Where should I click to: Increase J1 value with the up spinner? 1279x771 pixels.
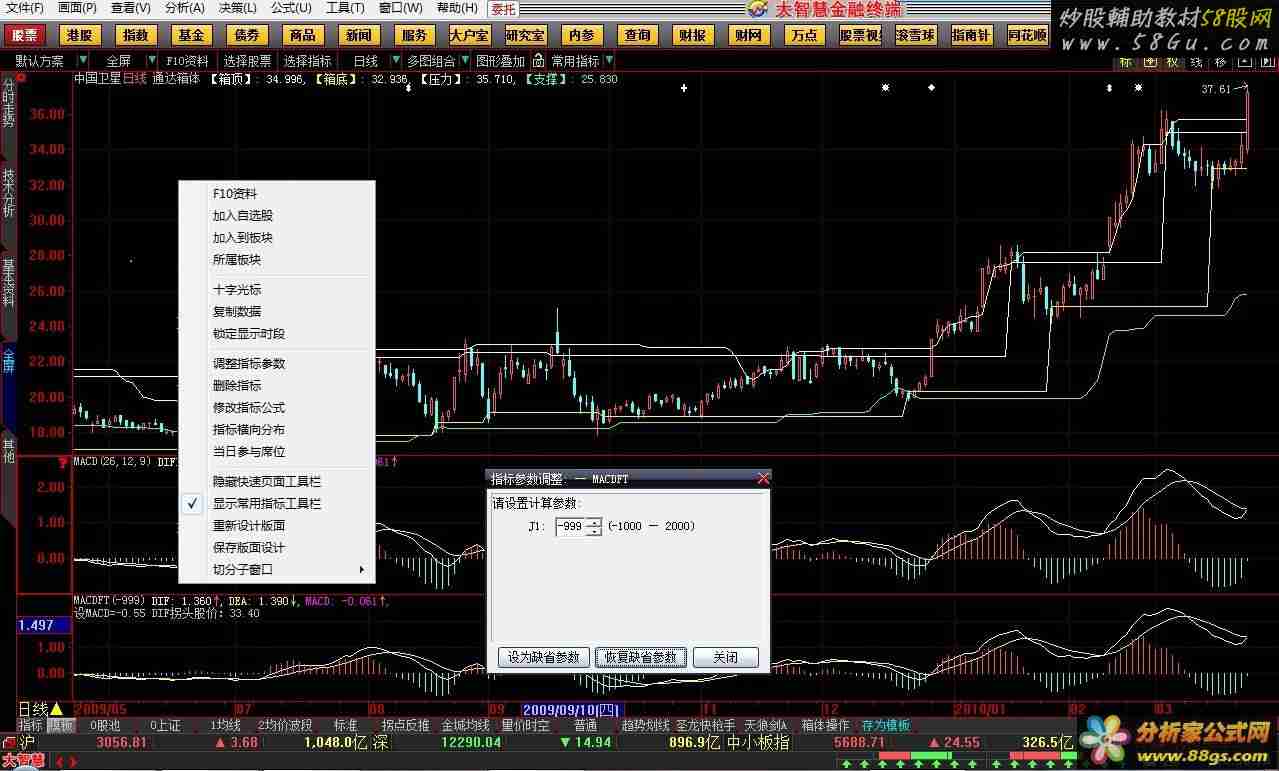[595, 521]
